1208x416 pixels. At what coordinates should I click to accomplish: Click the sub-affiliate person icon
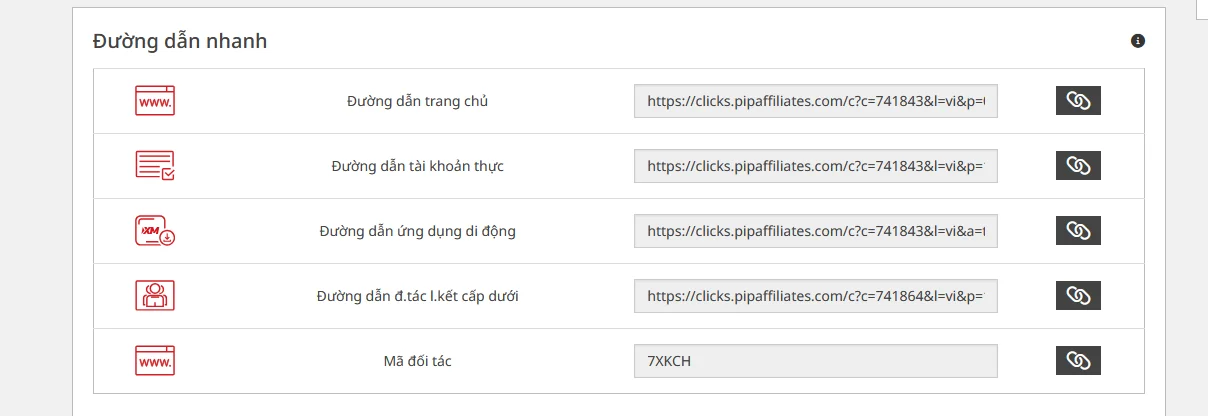pos(155,296)
